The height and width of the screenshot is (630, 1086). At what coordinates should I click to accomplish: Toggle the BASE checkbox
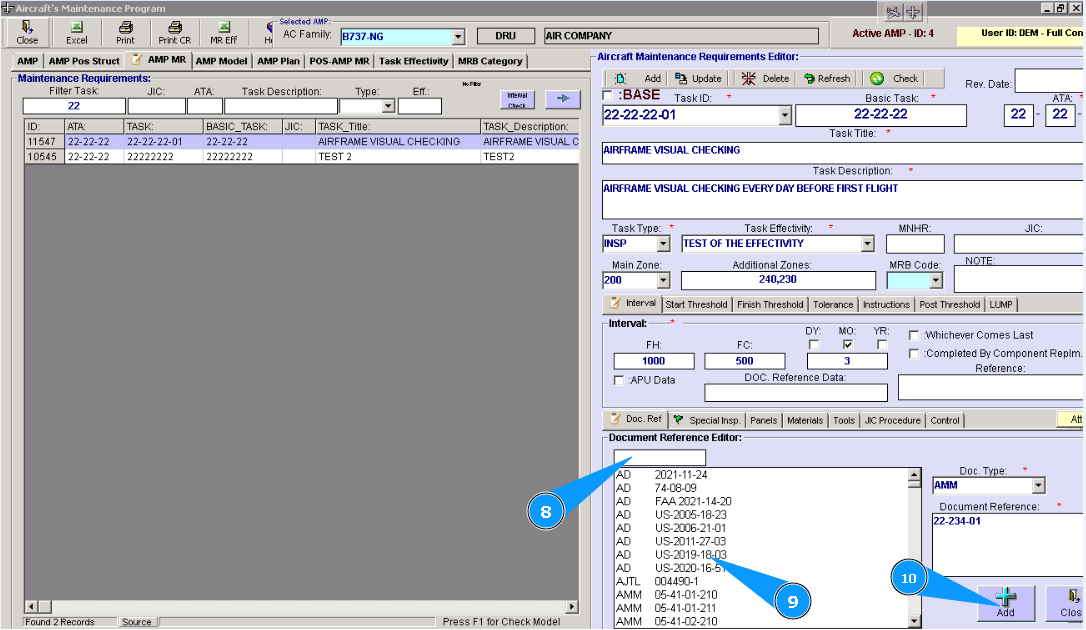click(609, 96)
